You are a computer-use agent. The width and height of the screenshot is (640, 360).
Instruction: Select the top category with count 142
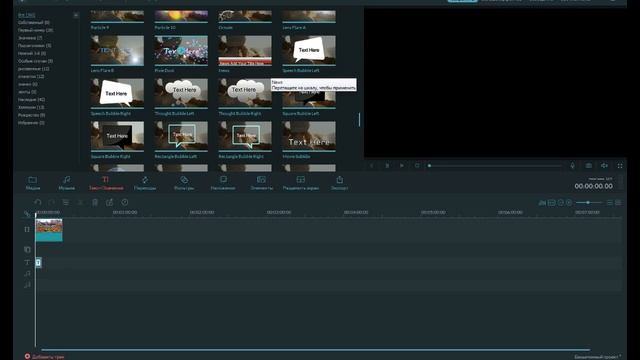pyautogui.click(x=27, y=15)
